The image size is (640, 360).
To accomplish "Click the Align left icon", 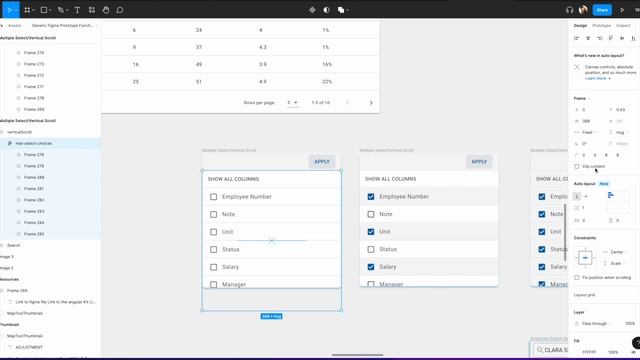I will 577,38.
